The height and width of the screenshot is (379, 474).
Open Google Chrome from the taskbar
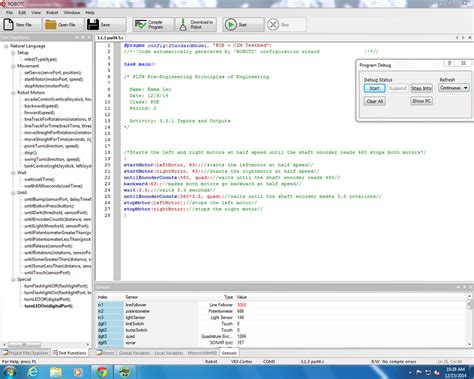[102, 371]
